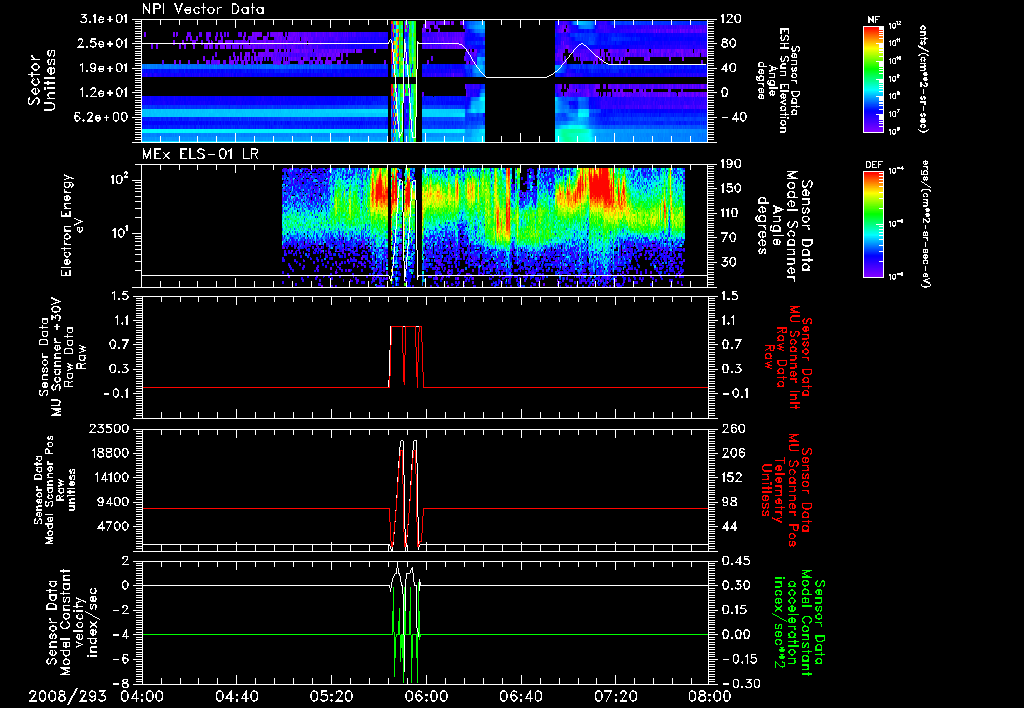The height and width of the screenshot is (708, 1024).
Task: Click the green "Model Constant acceleration" label
Action: pos(798,622)
